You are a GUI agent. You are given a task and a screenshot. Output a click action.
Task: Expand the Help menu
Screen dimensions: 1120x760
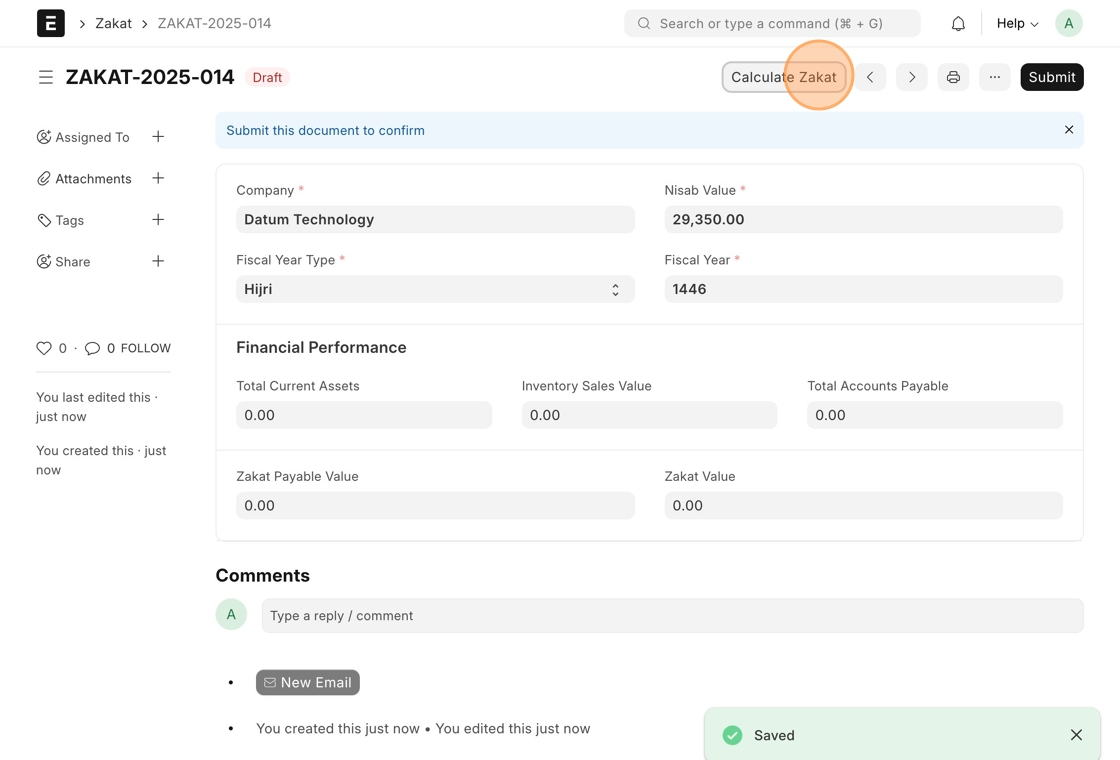(x=1017, y=23)
